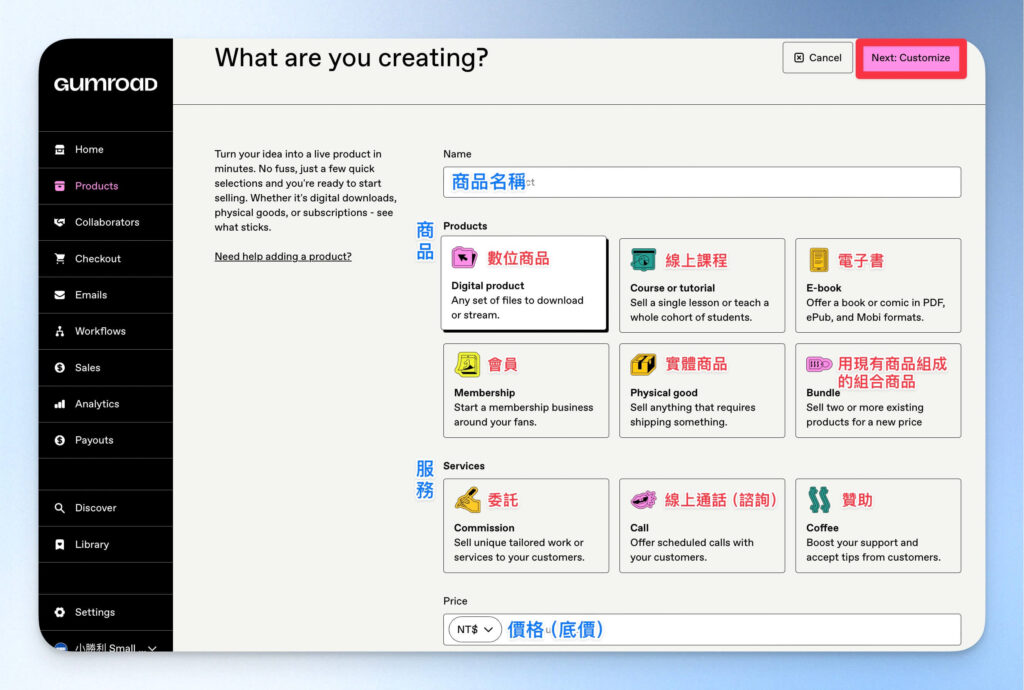Open Settings from sidebar
This screenshot has height=690, width=1024.
(x=106, y=612)
